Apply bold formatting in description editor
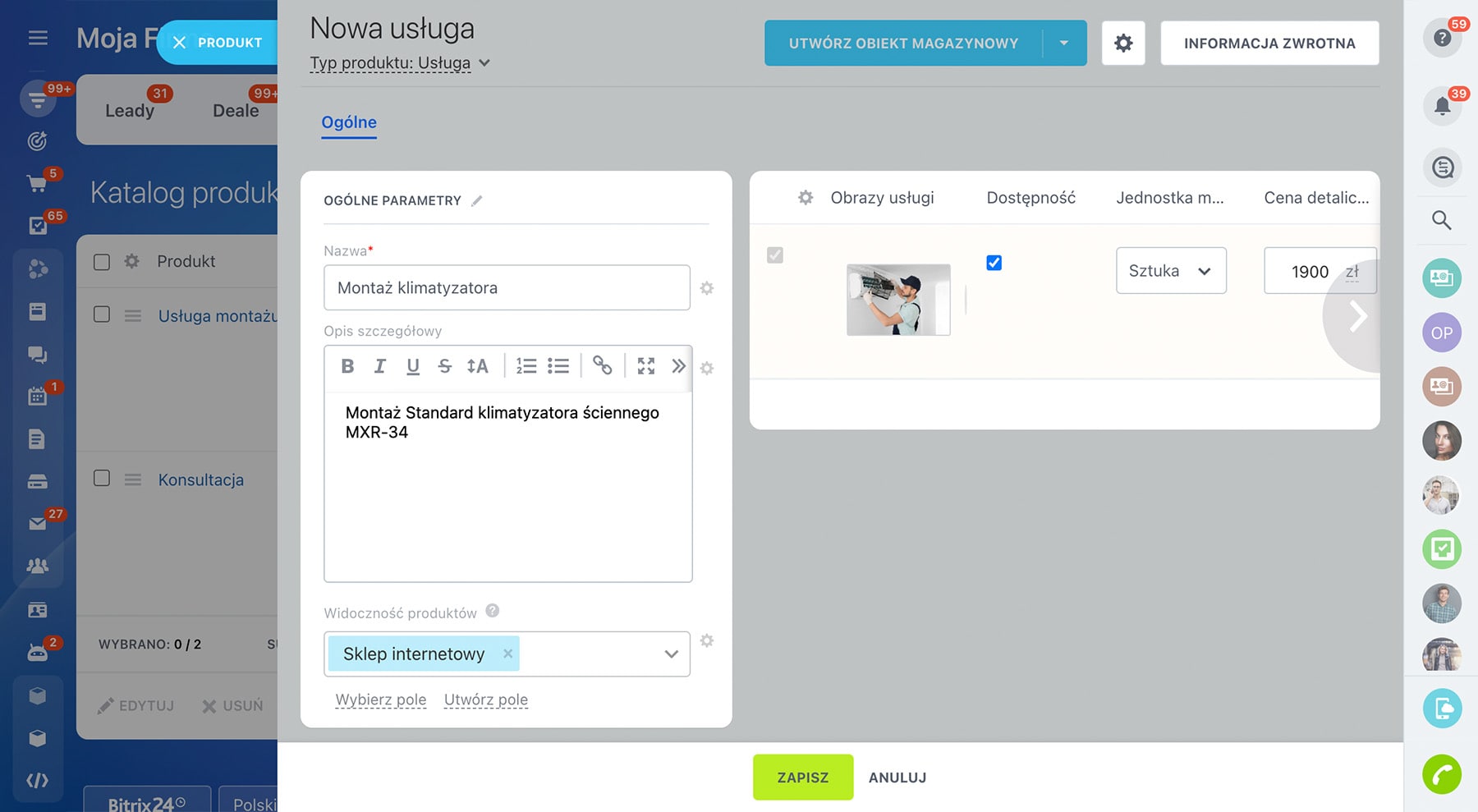 [x=347, y=366]
